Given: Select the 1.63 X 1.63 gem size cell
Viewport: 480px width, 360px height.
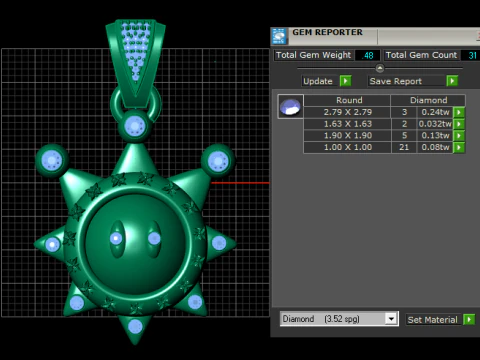Looking at the screenshot, I should [x=348, y=124].
